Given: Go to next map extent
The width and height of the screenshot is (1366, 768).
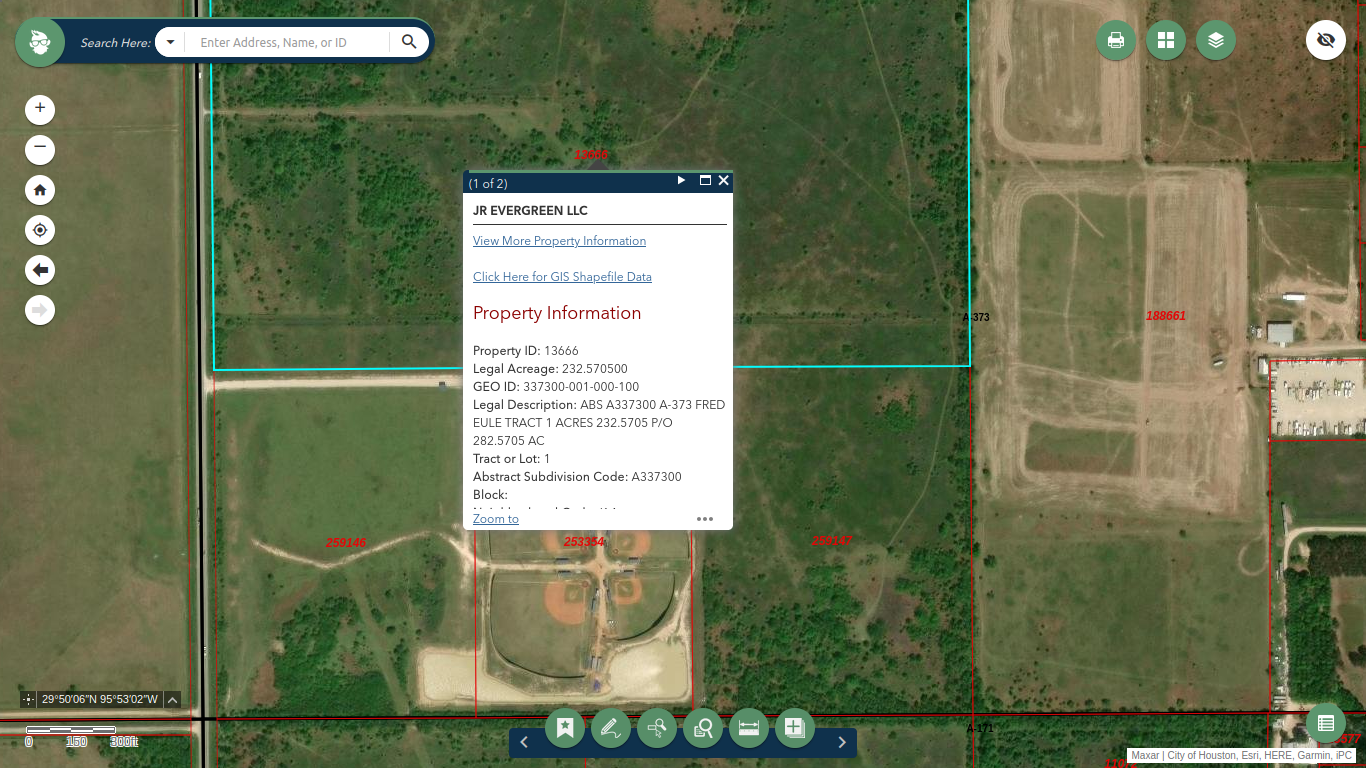Looking at the screenshot, I should point(40,310).
